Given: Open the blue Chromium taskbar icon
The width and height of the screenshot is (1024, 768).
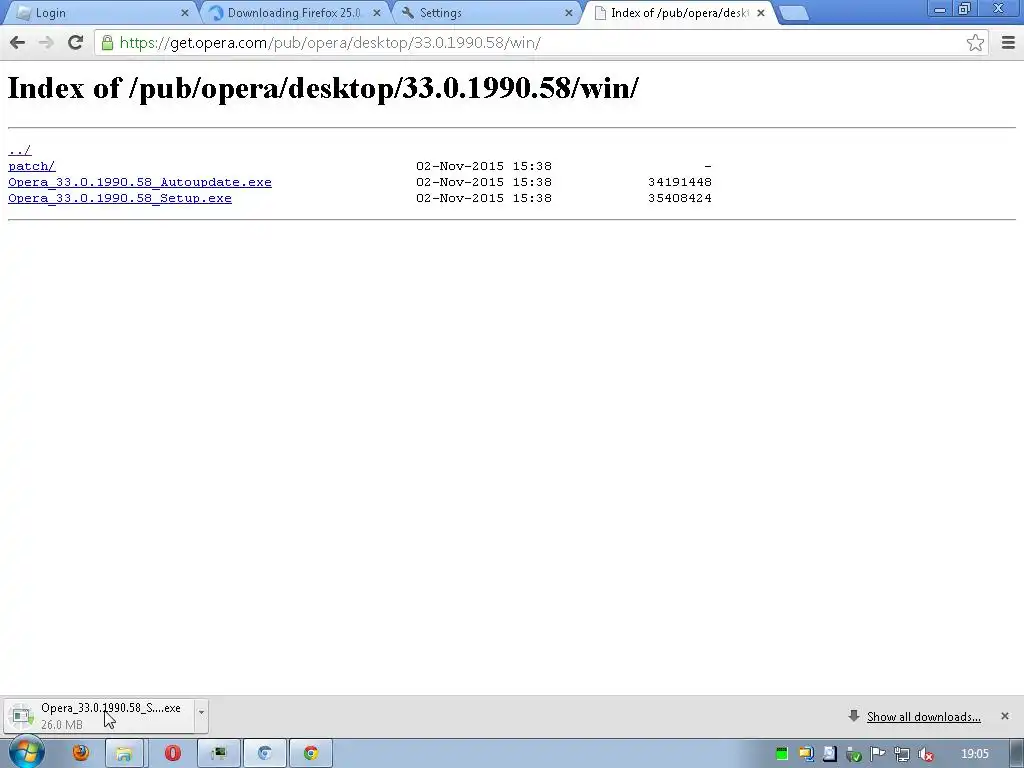Looking at the screenshot, I should click(x=264, y=753).
